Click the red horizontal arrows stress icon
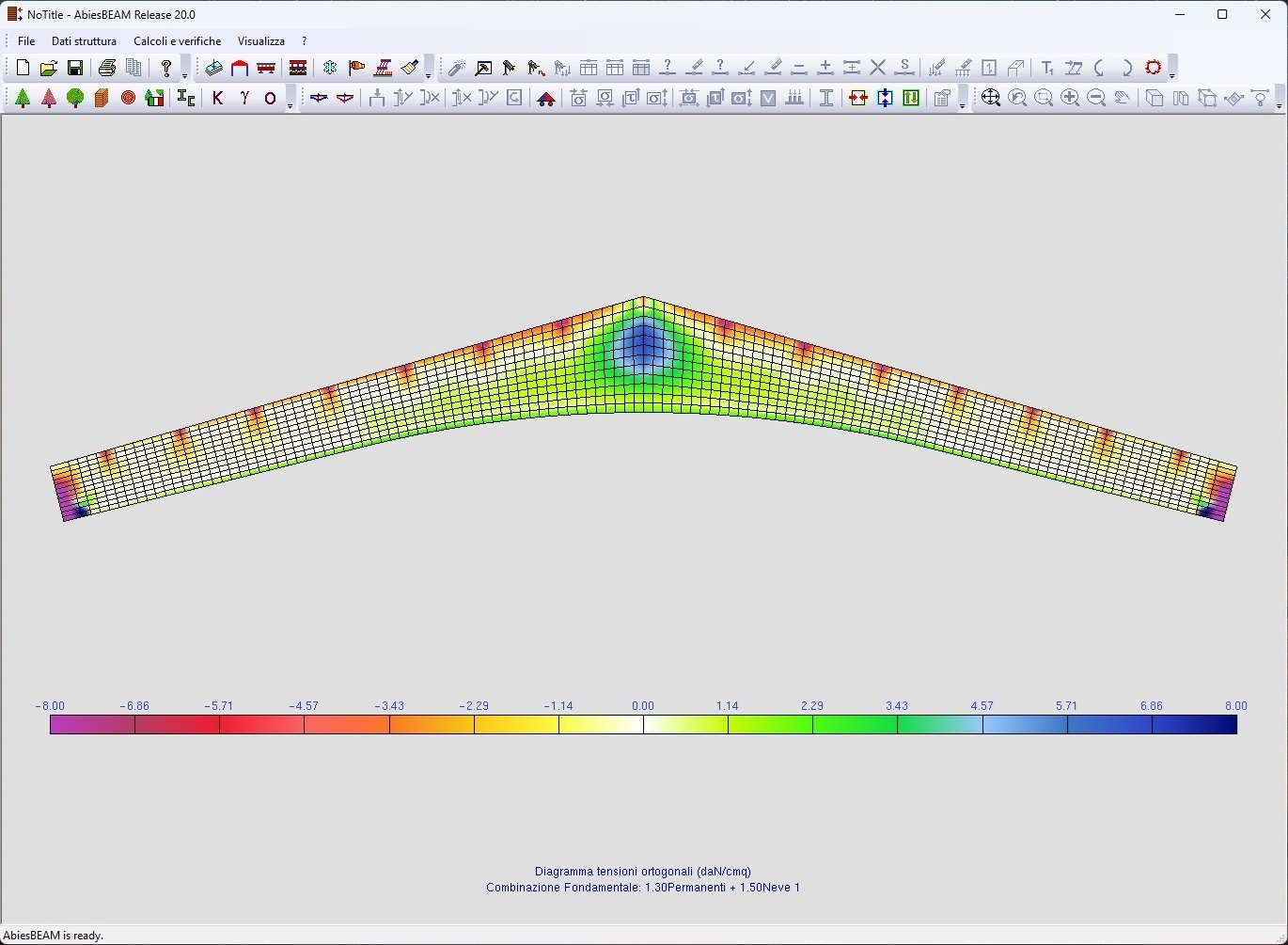This screenshot has width=1288, height=945. point(857,98)
